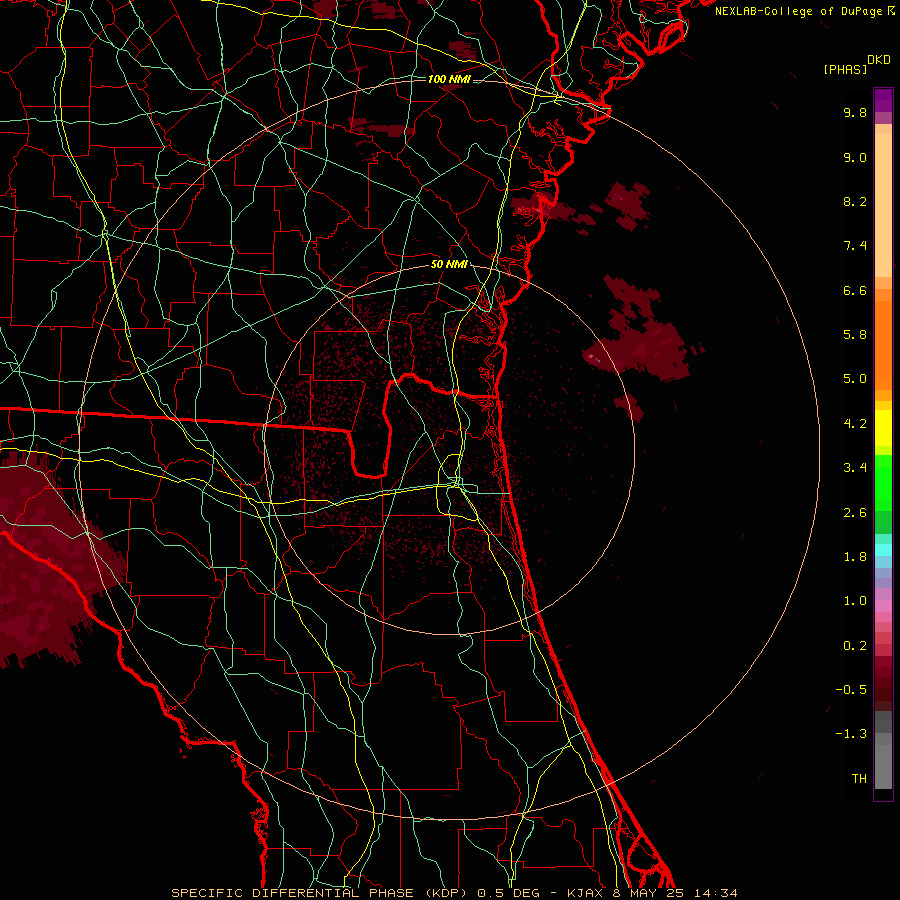Image resolution: width=900 pixels, height=900 pixels.
Task: Select the 1.0 scale label
Action: pos(855,601)
